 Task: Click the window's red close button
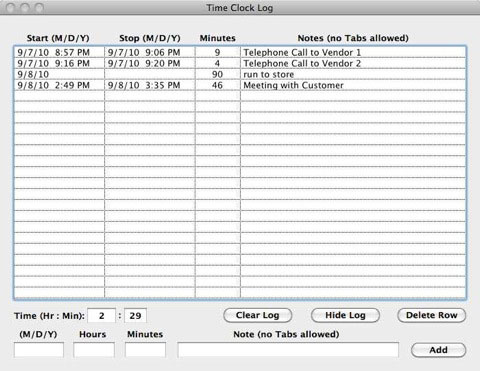11,8
